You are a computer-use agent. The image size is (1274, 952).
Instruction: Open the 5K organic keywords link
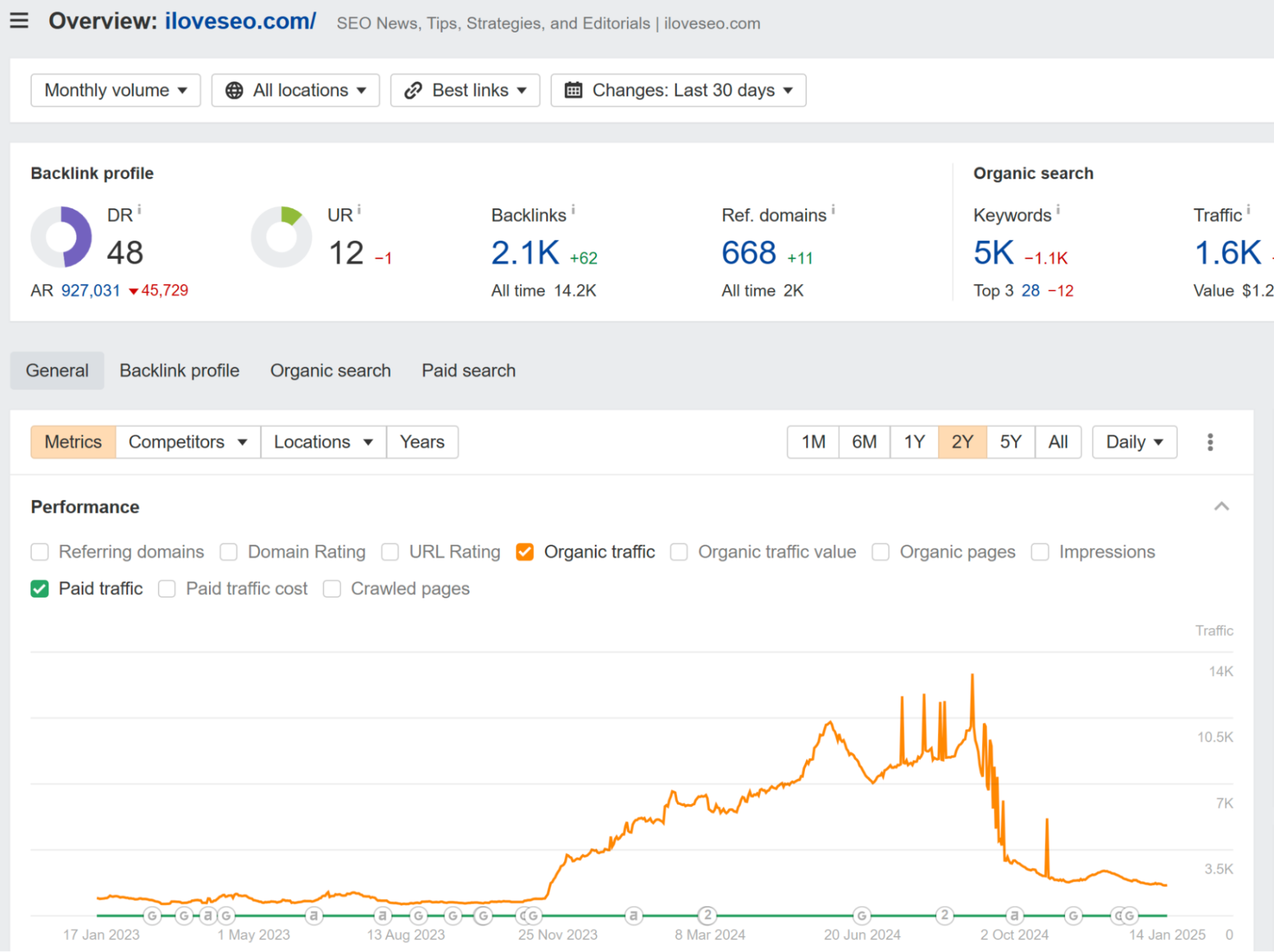tap(994, 253)
